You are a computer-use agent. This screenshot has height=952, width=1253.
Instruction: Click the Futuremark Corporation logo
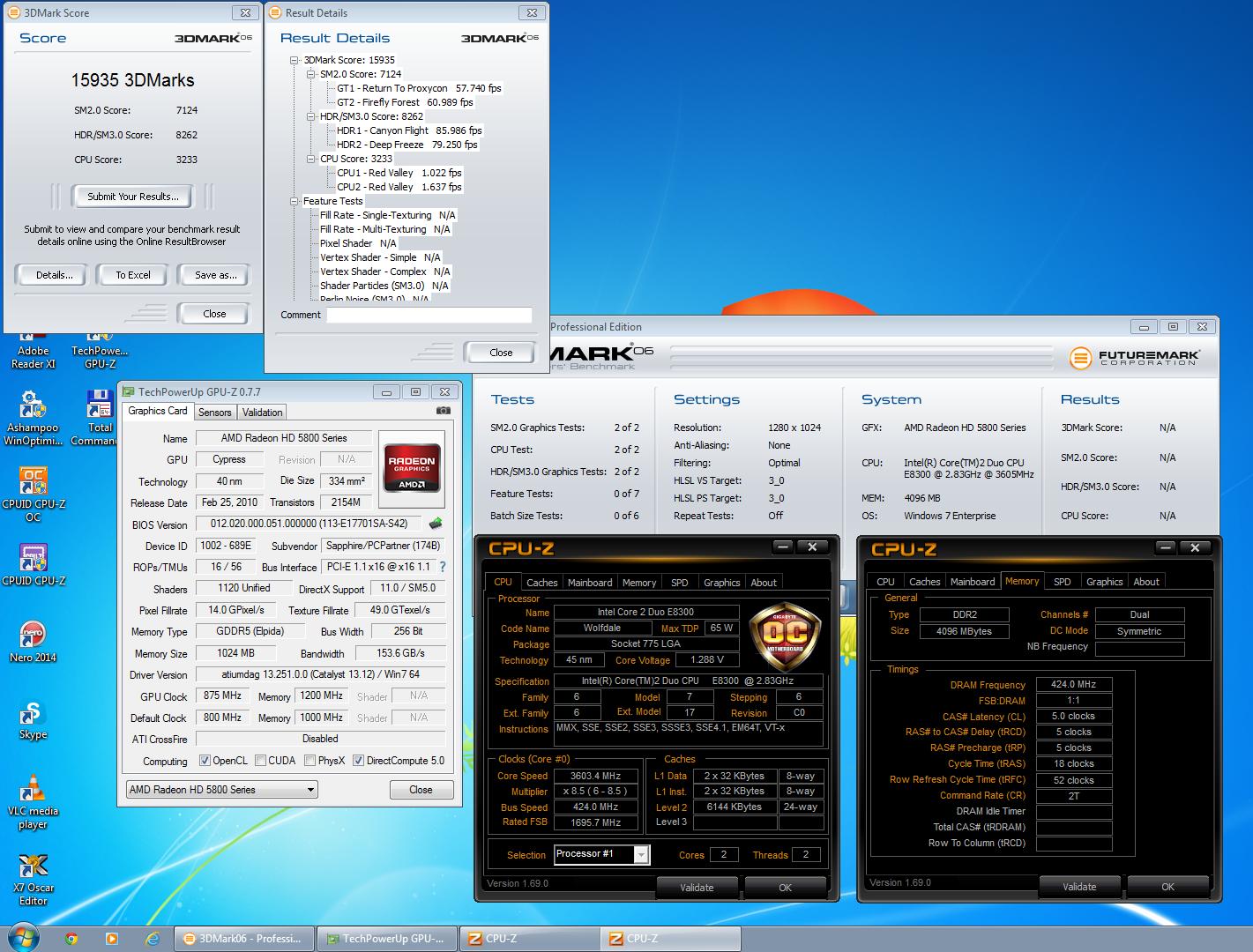click(1134, 358)
